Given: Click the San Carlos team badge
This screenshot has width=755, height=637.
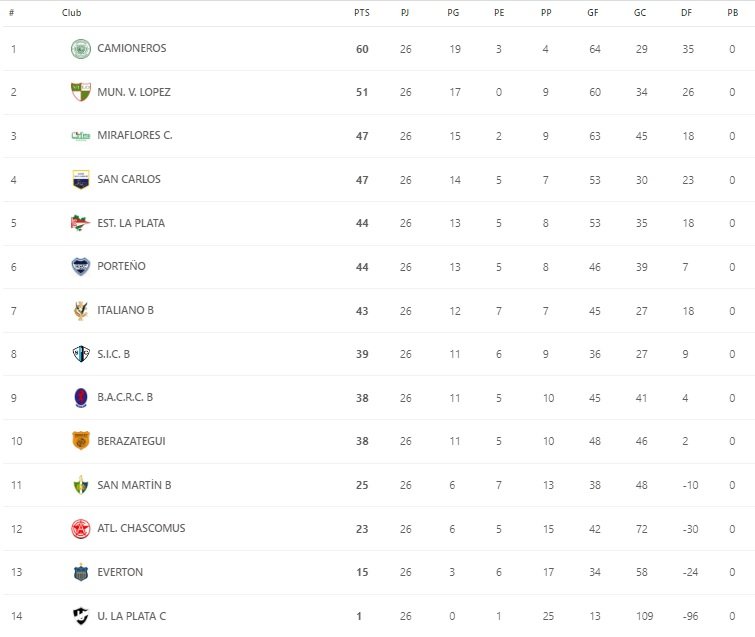Looking at the screenshot, I should [81, 180].
